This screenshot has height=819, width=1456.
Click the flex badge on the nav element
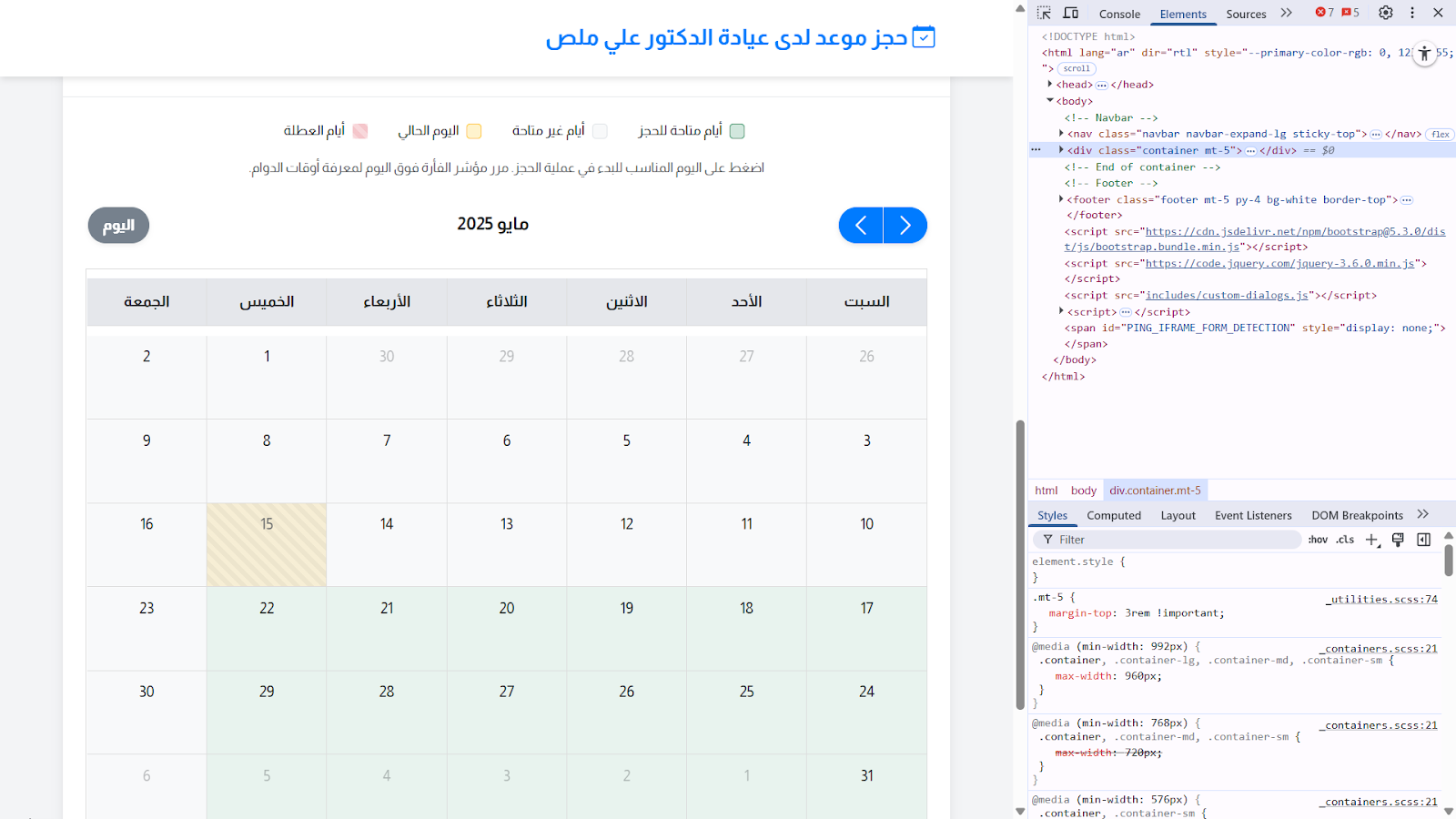1440,134
